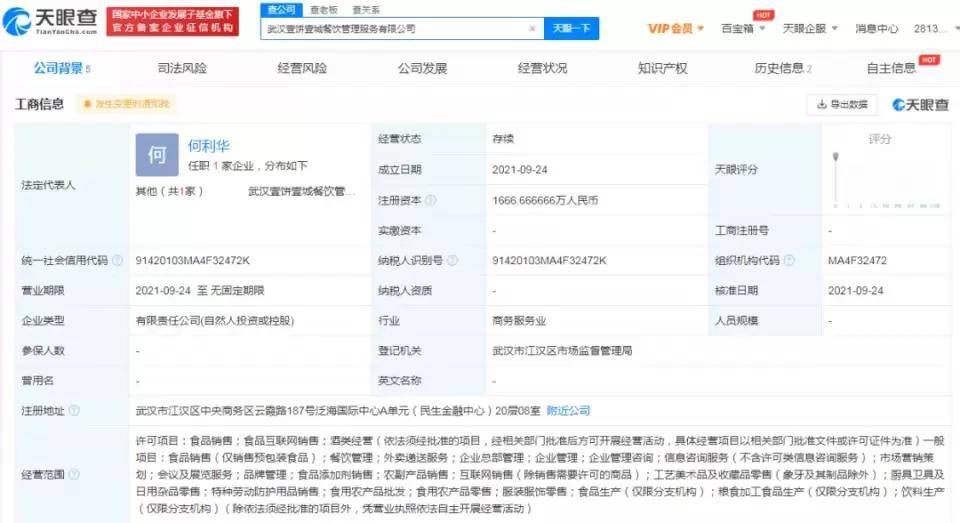Click the 任职 1 家企业，分布如下 text
Image resolution: width=960 pixels, height=523 pixels.
[247, 165]
